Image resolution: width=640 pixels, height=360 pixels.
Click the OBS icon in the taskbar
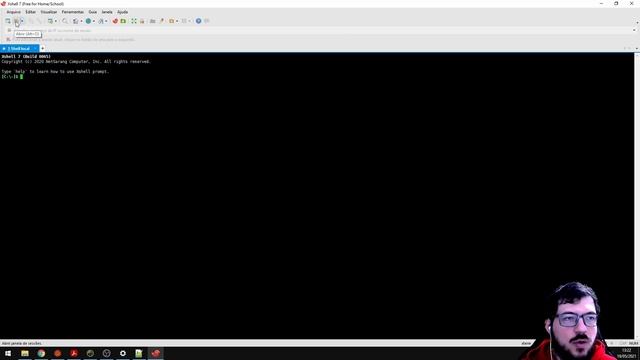pos(107,353)
